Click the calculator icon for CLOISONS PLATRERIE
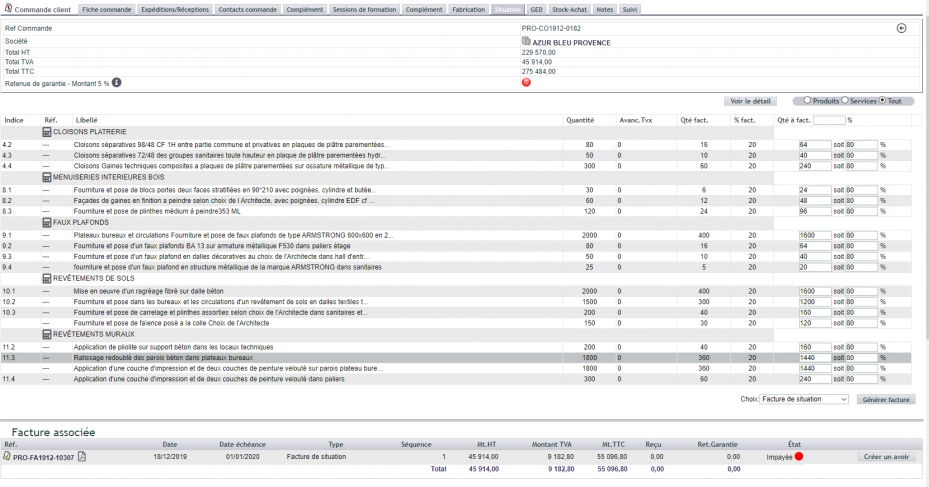929x487 pixels. click(x=47, y=132)
